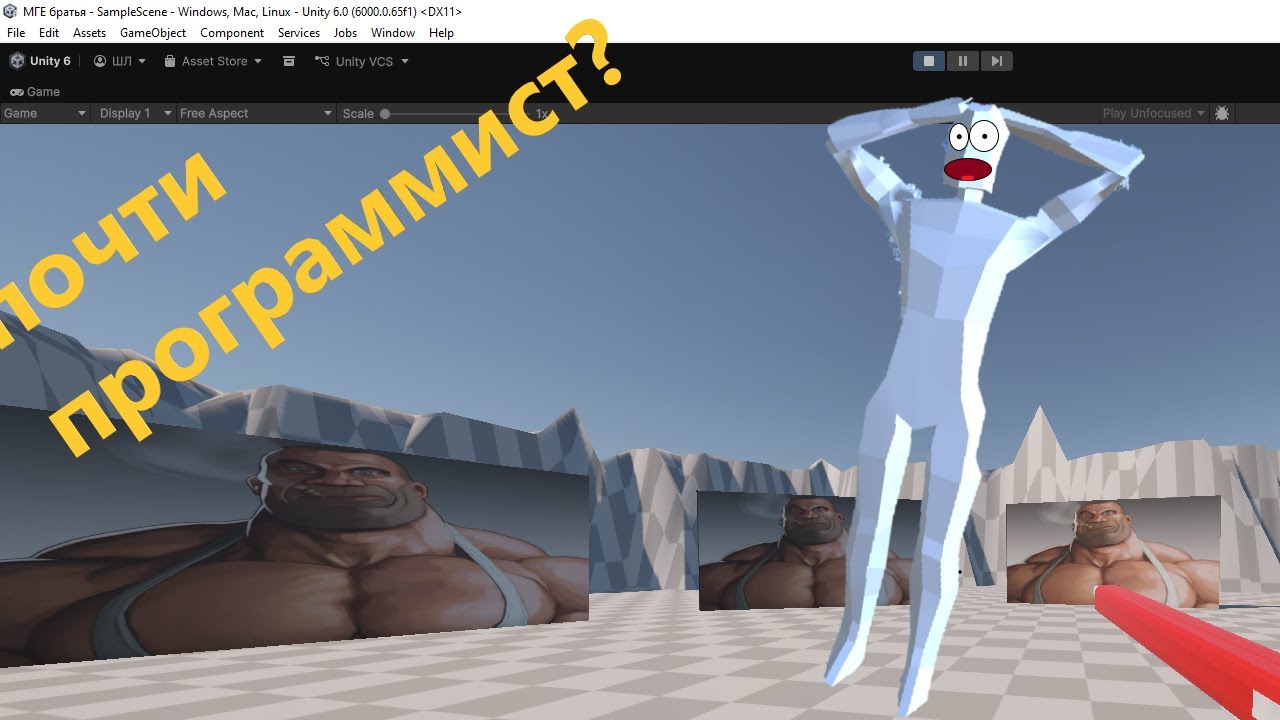Click the bug icon in Game view toolbar
Viewport: 1280px width, 720px height.
point(1222,113)
